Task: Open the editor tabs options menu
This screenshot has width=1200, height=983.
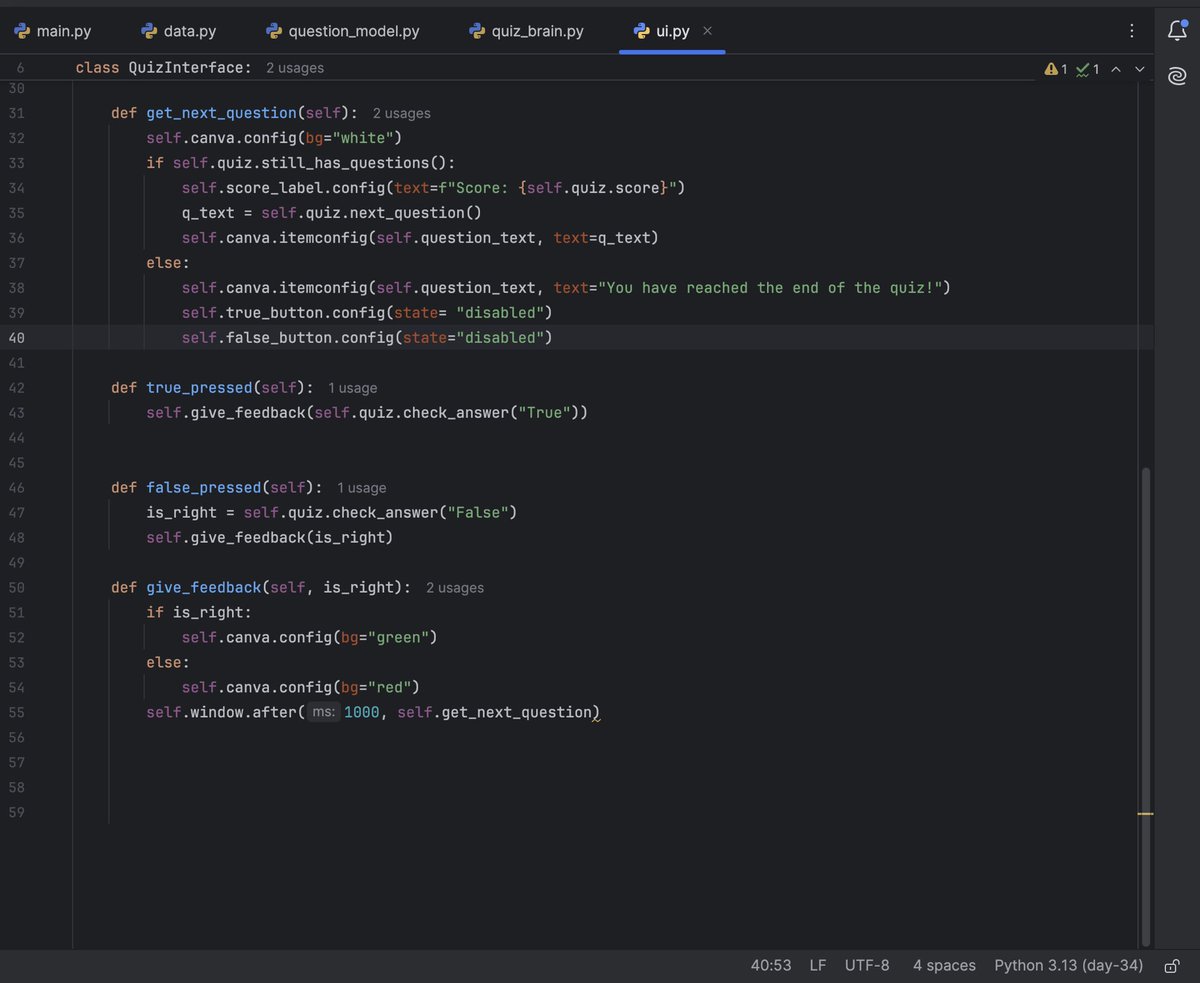Action: coord(1131,31)
